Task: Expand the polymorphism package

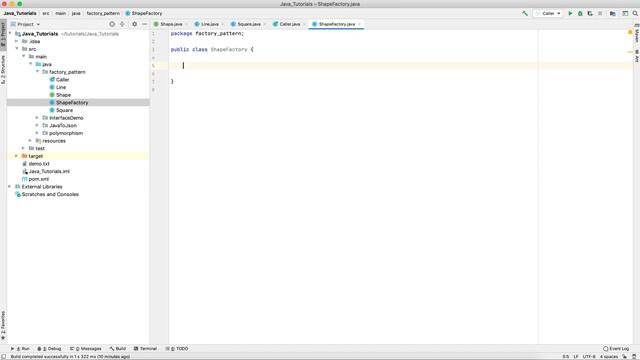Action: click(x=37, y=133)
